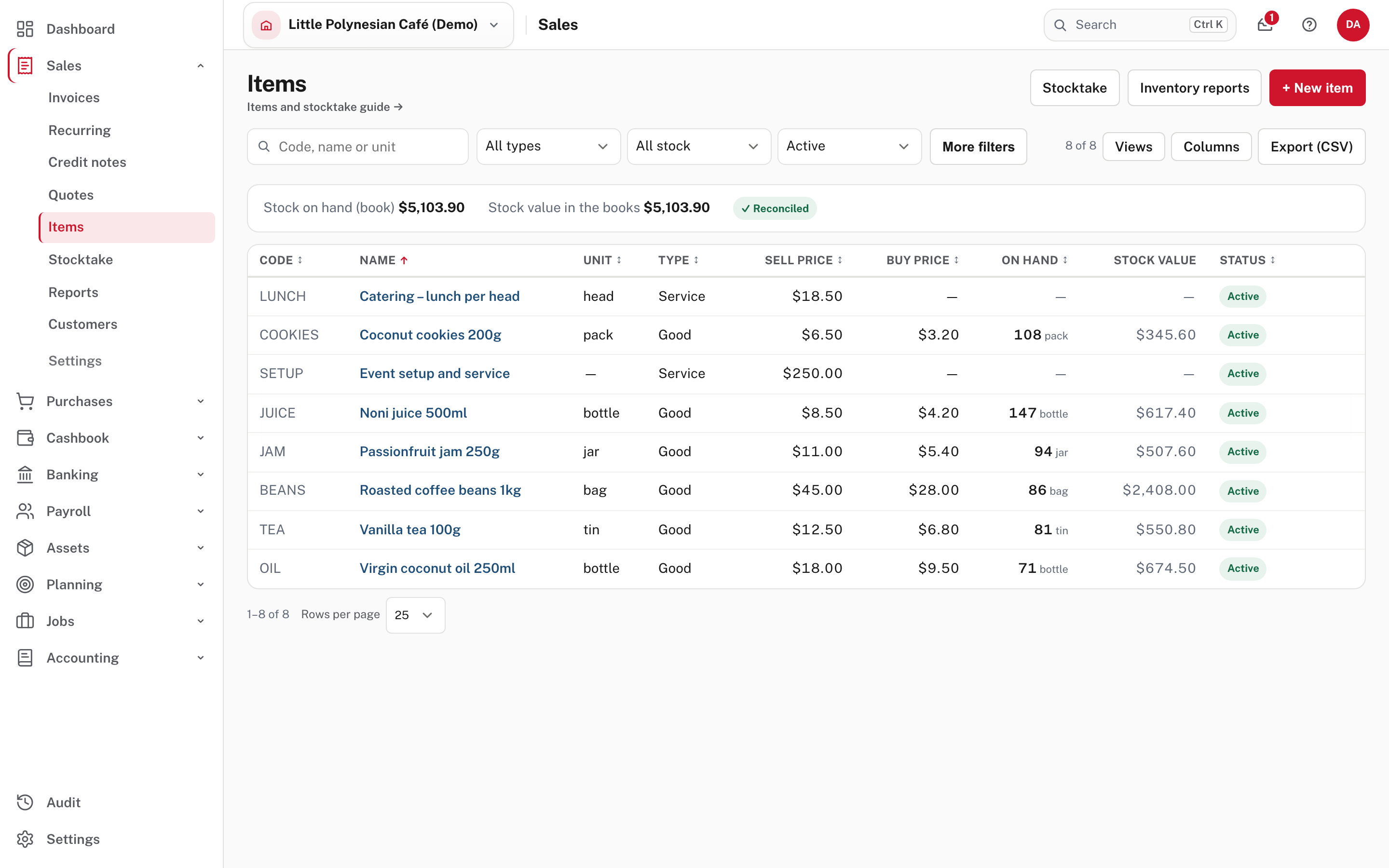
Task: Open the bottom Settings gear icon
Action: [25, 839]
